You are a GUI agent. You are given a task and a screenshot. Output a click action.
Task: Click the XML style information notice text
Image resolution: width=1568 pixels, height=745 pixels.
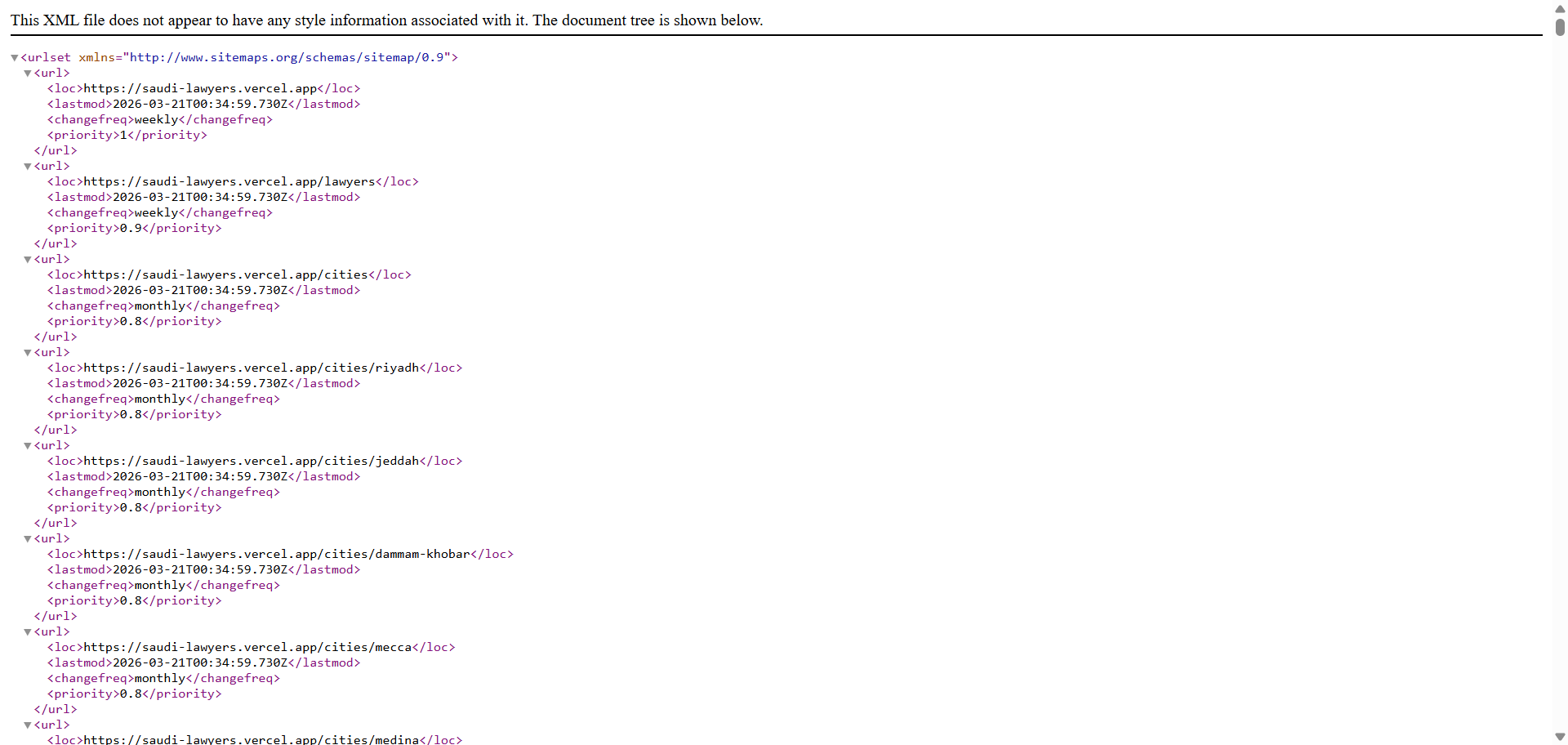[386, 20]
